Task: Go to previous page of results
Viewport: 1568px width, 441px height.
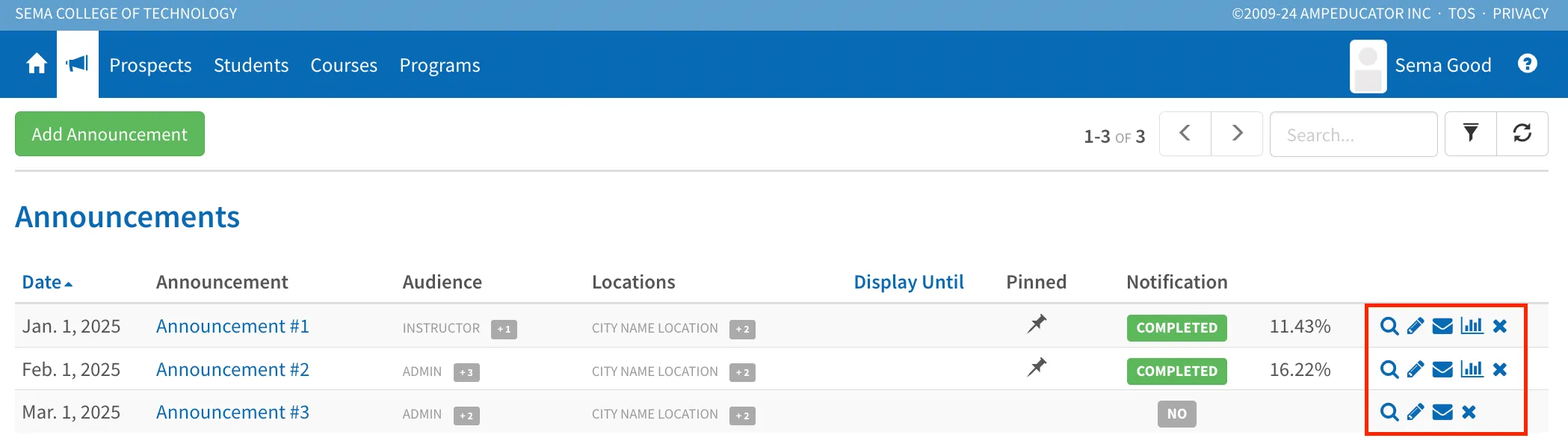Action: [1185, 134]
